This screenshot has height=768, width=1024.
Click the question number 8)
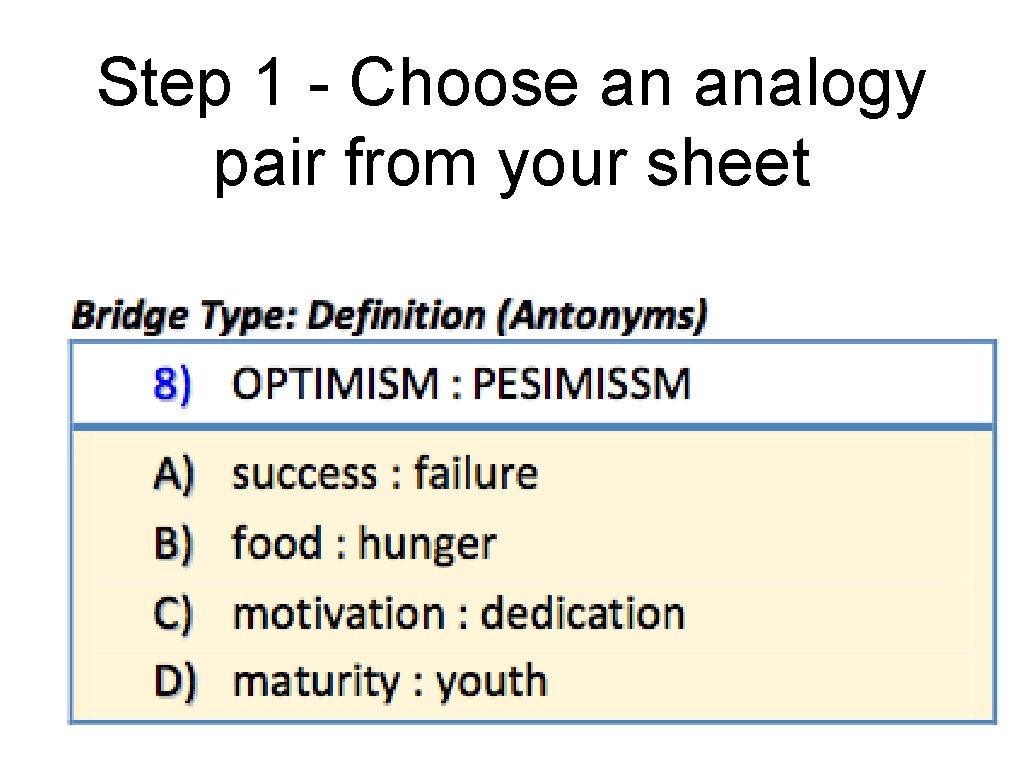click(172, 385)
